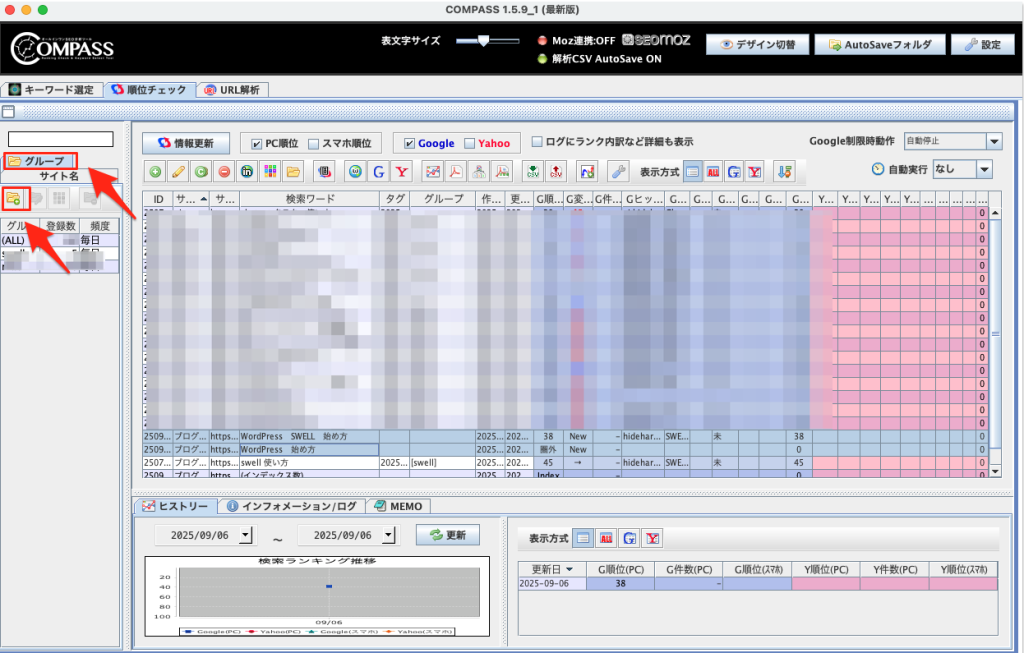Click the pencil edit icon
This screenshot has height=653, width=1024.
tap(177, 171)
